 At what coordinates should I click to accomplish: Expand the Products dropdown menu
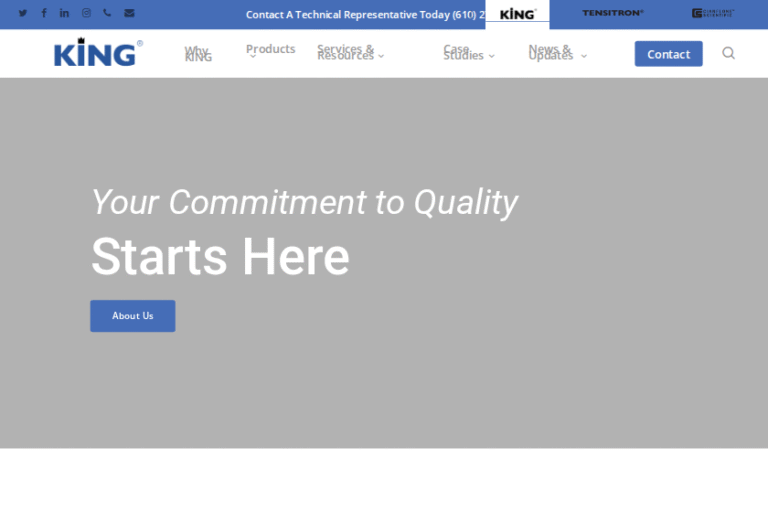coord(270,50)
